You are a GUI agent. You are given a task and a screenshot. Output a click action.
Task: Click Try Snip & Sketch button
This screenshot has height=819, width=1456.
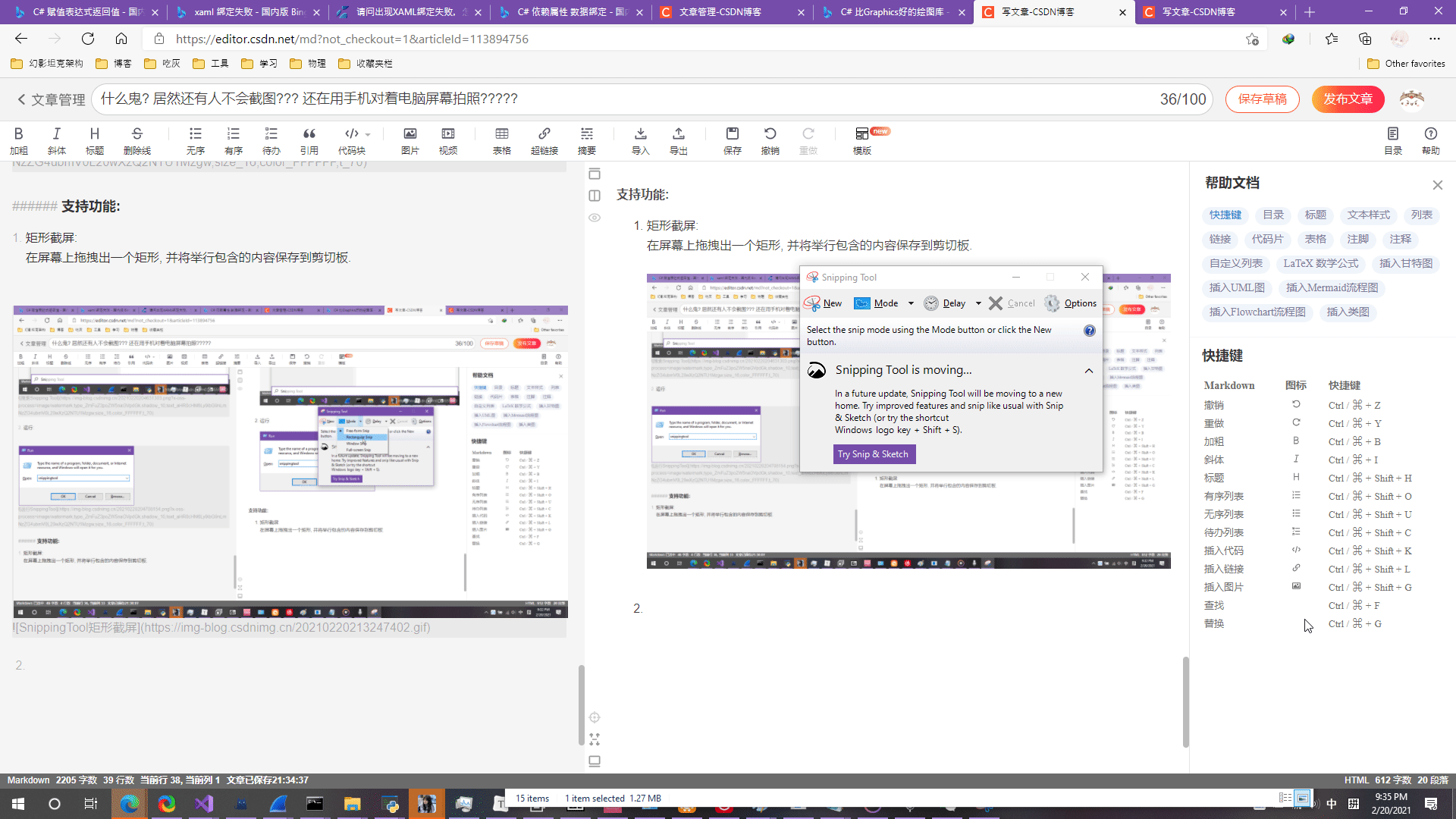point(872,454)
